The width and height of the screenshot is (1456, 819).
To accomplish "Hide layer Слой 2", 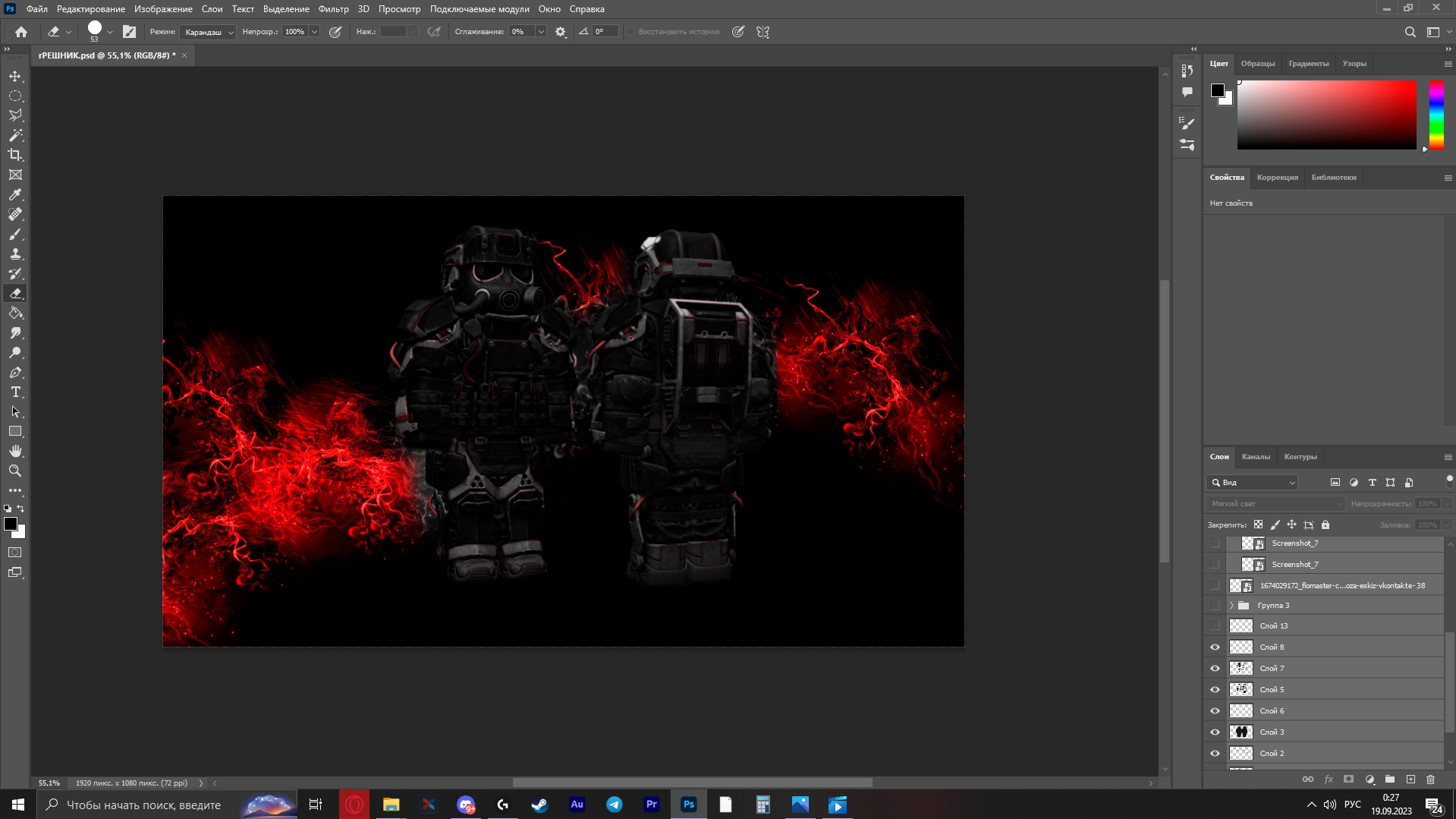I will coord(1215,754).
